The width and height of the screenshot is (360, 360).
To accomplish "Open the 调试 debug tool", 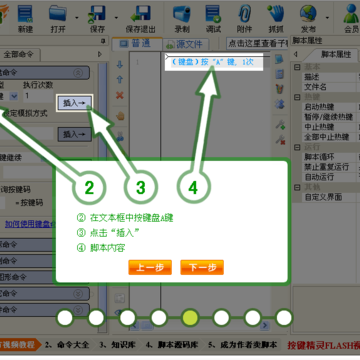I will click(x=213, y=14).
